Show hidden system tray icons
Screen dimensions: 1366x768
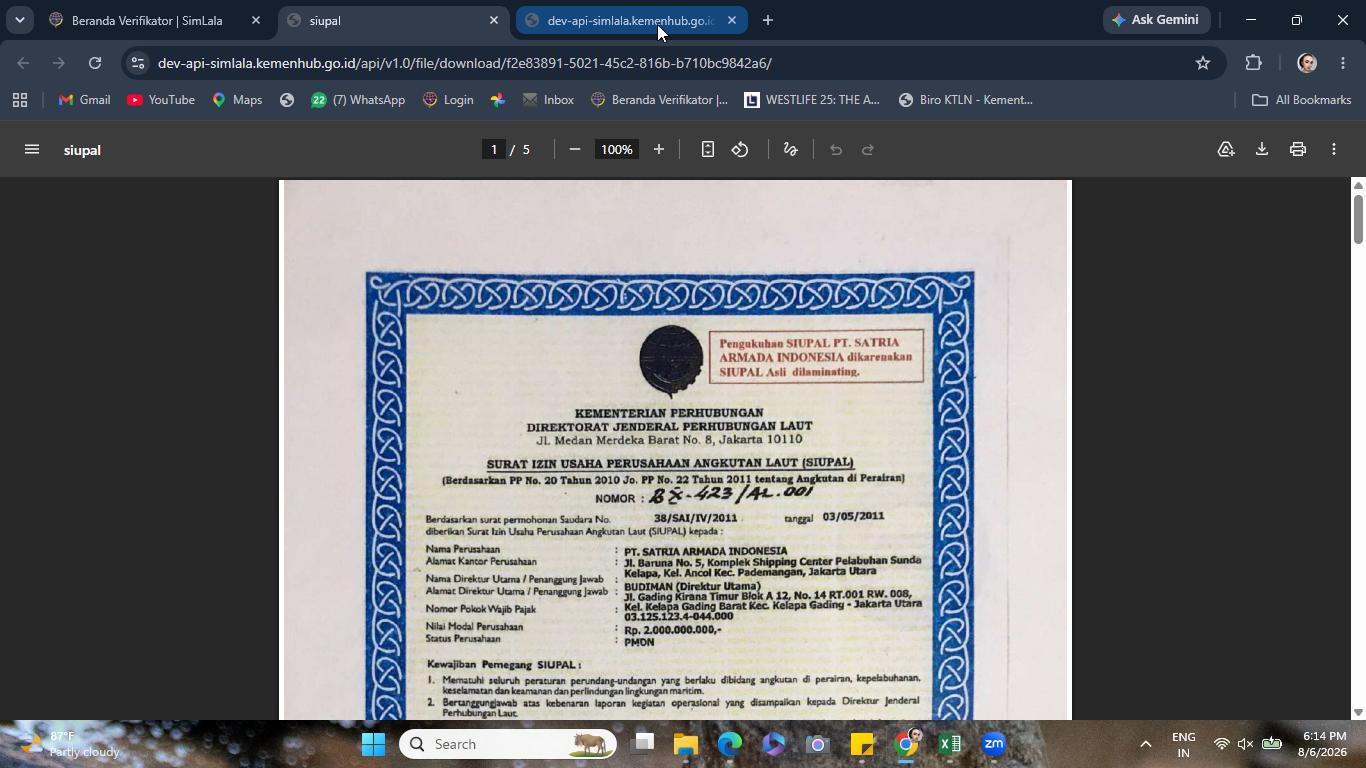pyautogui.click(x=1146, y=744)
